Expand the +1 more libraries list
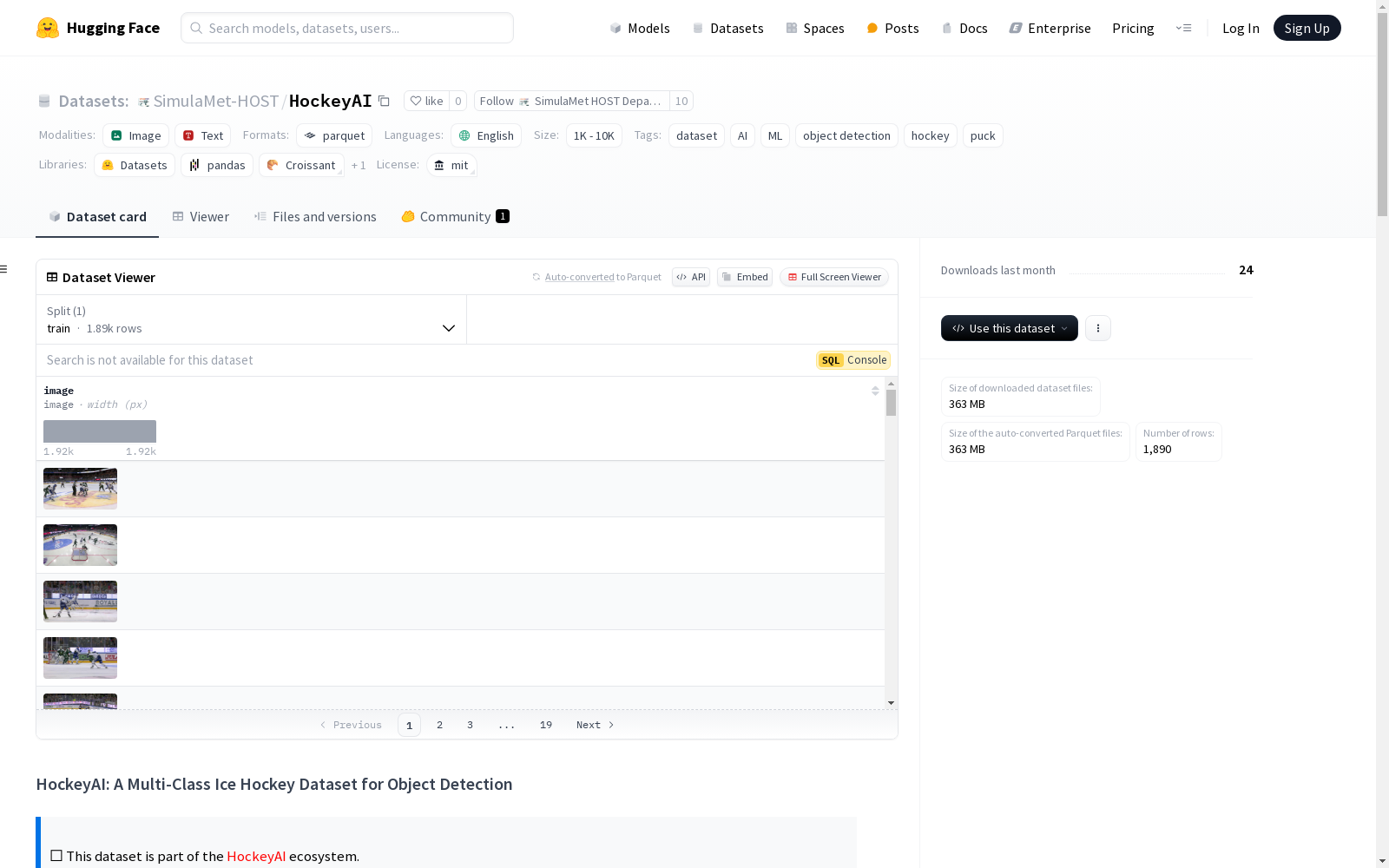Screen dimensions: 1389x868 359,165
